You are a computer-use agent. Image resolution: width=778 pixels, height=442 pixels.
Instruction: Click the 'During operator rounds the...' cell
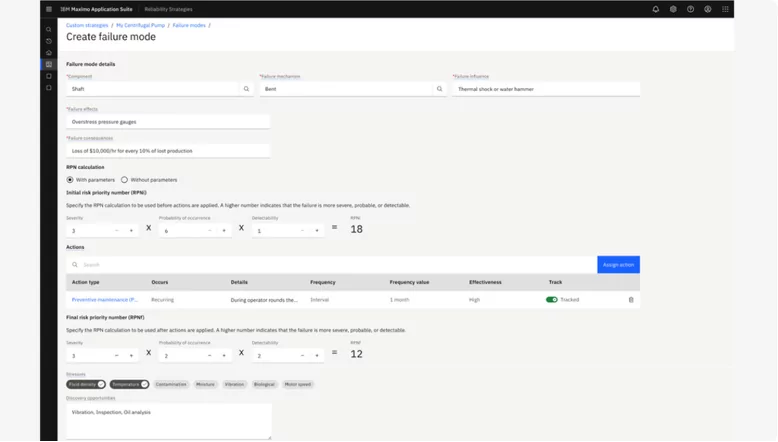[x=264, y=300]
